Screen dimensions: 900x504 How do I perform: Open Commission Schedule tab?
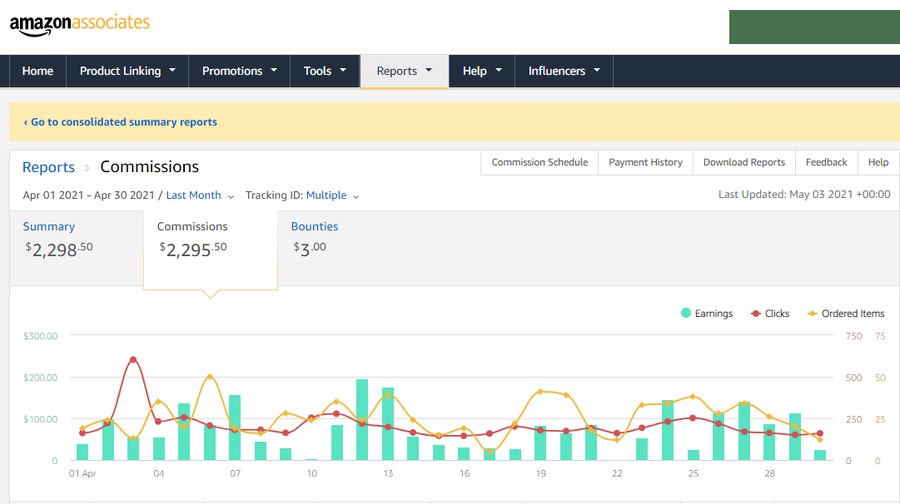coord(540,162)
